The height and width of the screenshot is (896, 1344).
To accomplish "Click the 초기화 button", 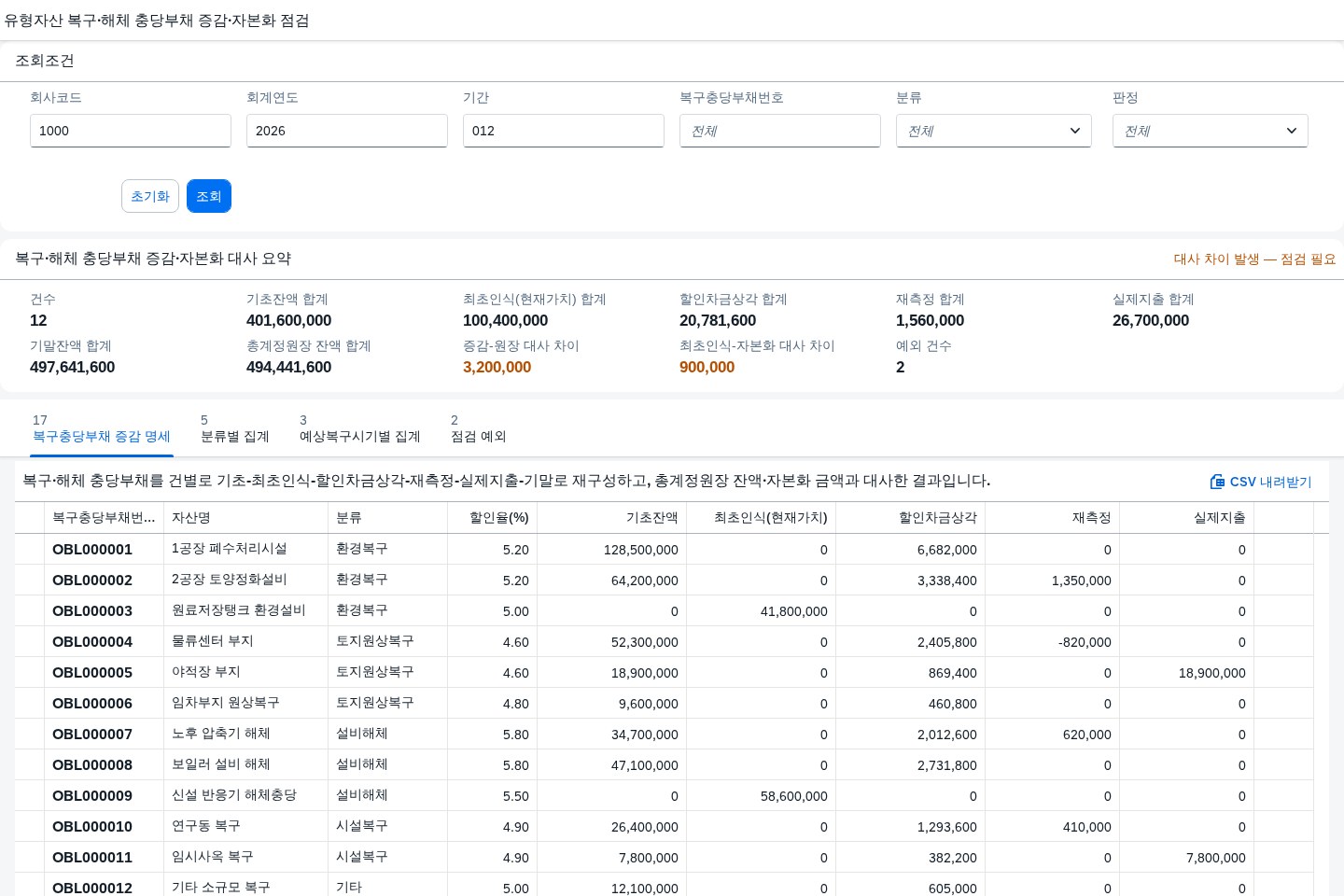I will [150, 196].
